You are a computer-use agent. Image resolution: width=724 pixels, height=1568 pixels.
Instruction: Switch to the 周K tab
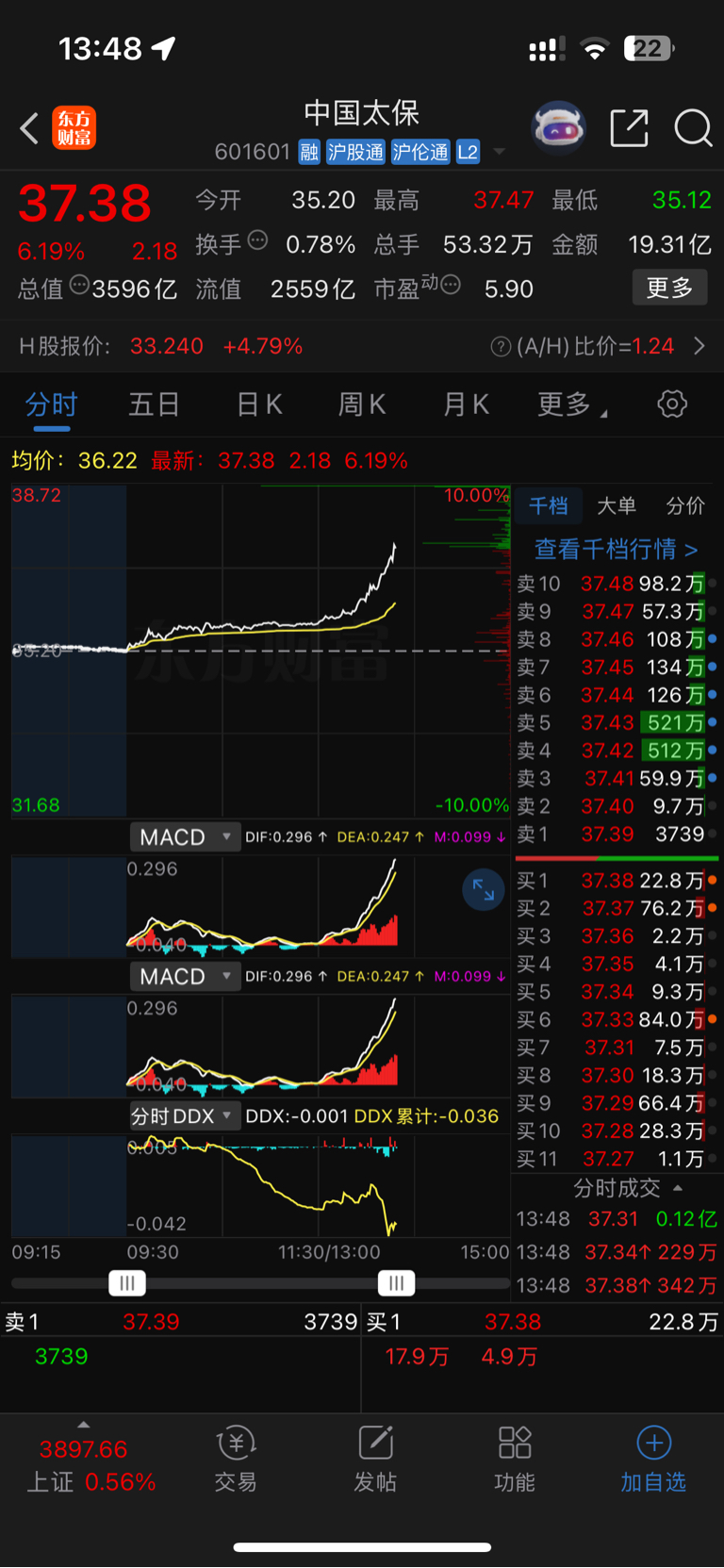pyautogui.click(x=362, y=404)
